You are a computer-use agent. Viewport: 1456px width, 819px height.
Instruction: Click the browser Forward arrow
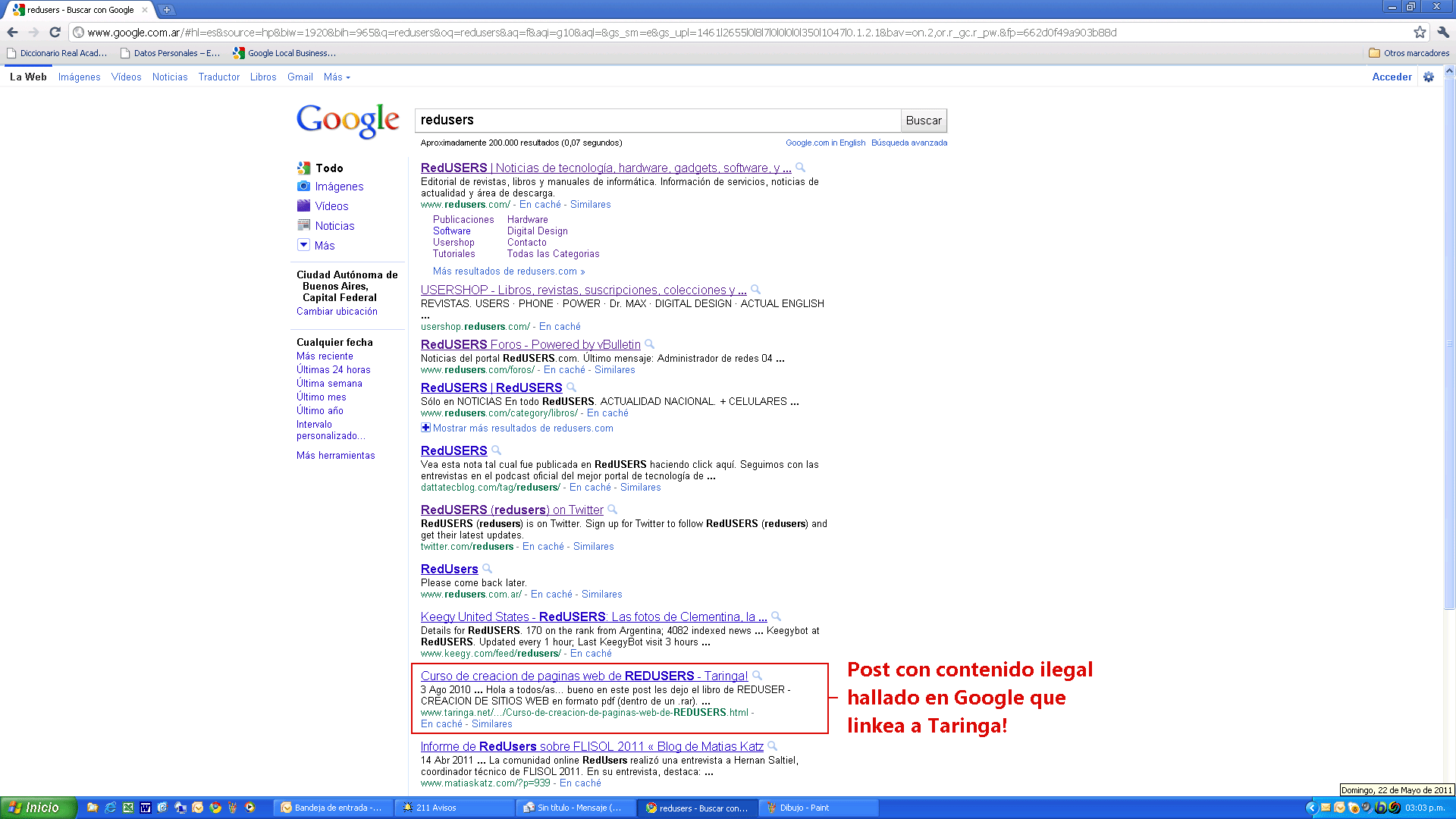pos(33,32)
